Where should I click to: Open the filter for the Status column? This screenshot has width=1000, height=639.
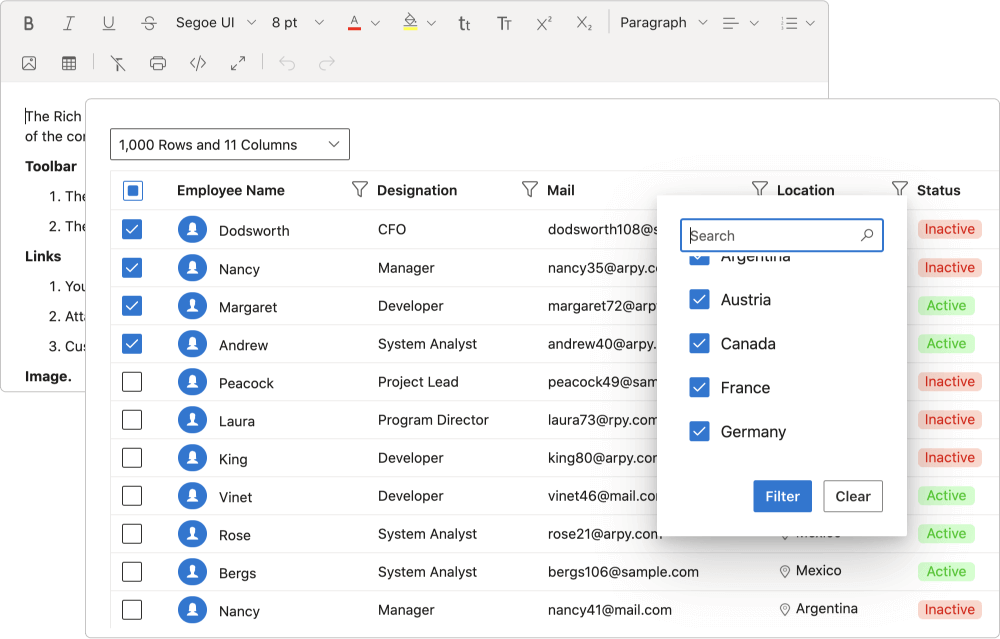click(x=897, y=189)
